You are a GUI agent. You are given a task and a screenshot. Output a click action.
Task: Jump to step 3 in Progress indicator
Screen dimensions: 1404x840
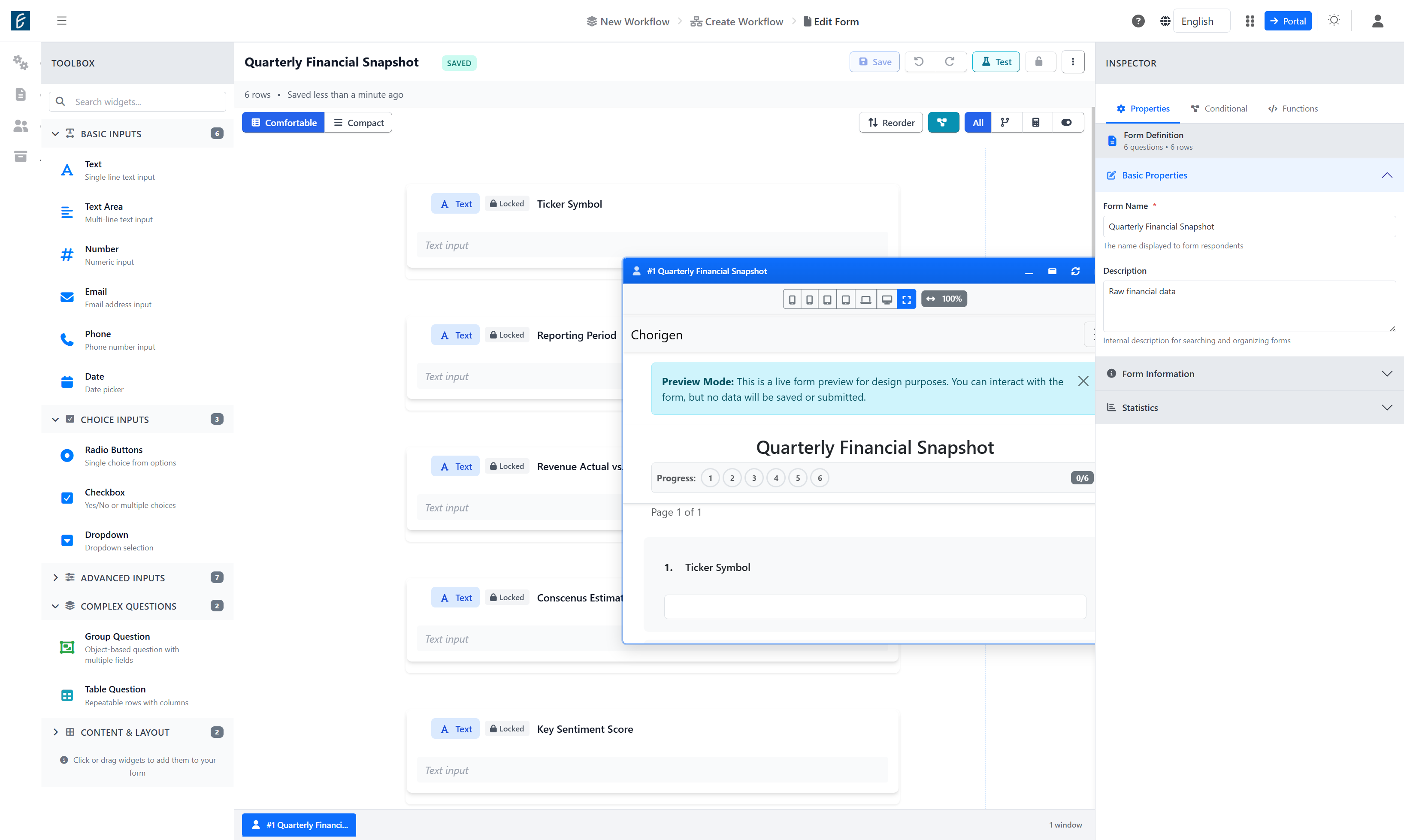pos(754,478)
